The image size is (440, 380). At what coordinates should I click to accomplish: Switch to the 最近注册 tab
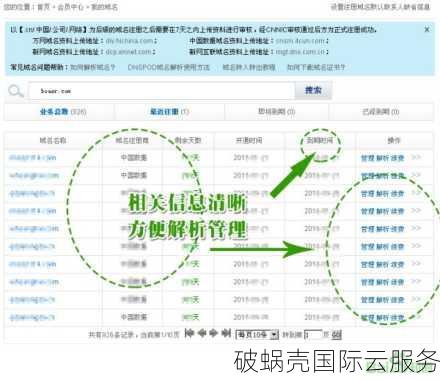coord(169,112)
